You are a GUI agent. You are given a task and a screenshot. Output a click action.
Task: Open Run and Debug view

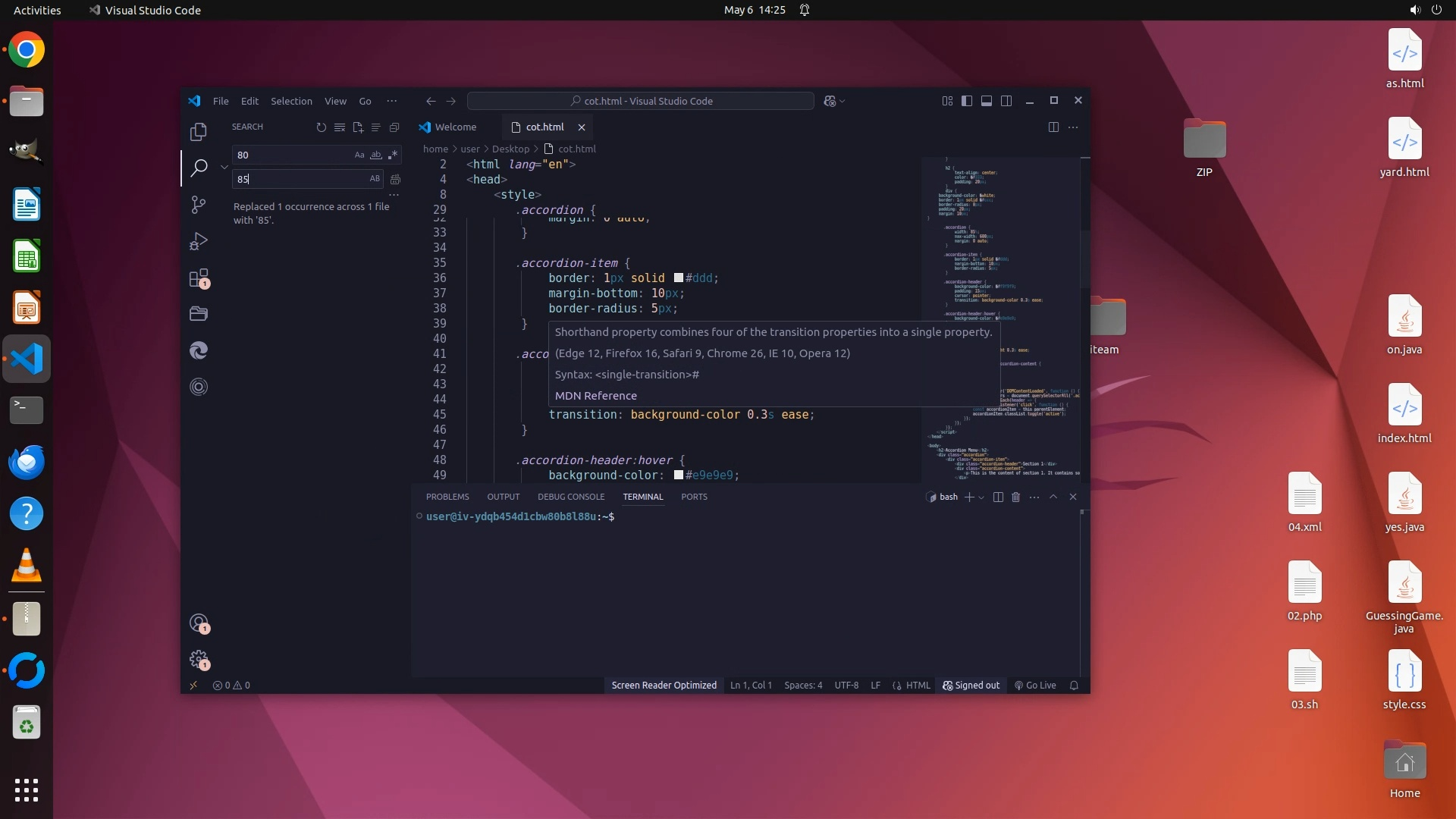click(199, 241)
